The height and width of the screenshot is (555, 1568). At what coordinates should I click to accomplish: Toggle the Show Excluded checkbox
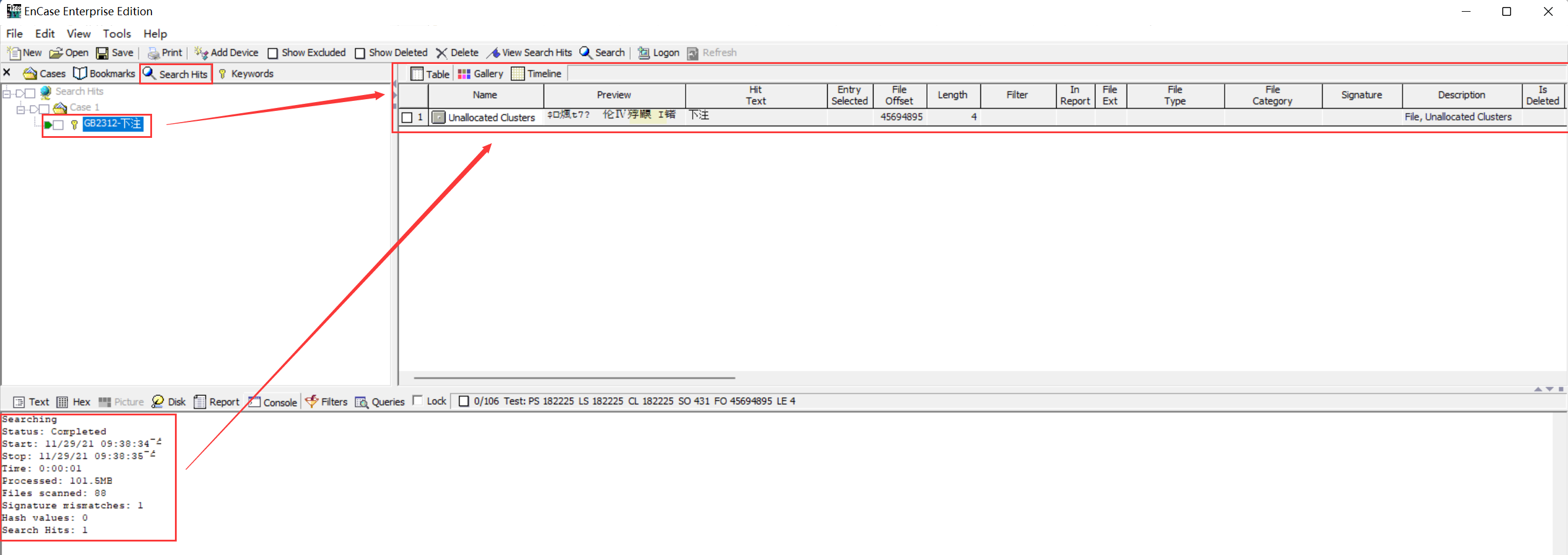(x=273, y=53)
